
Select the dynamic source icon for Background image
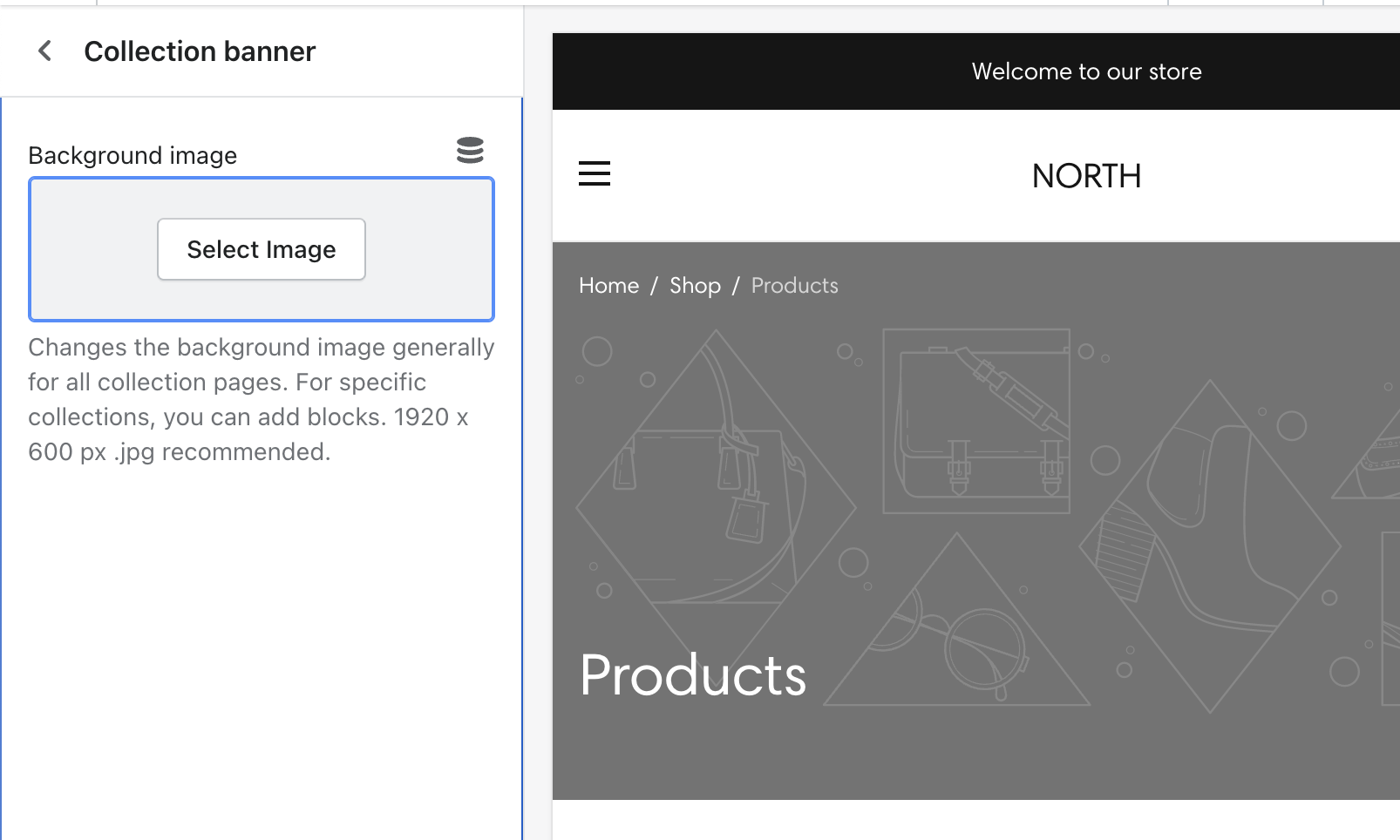point(470,151)
